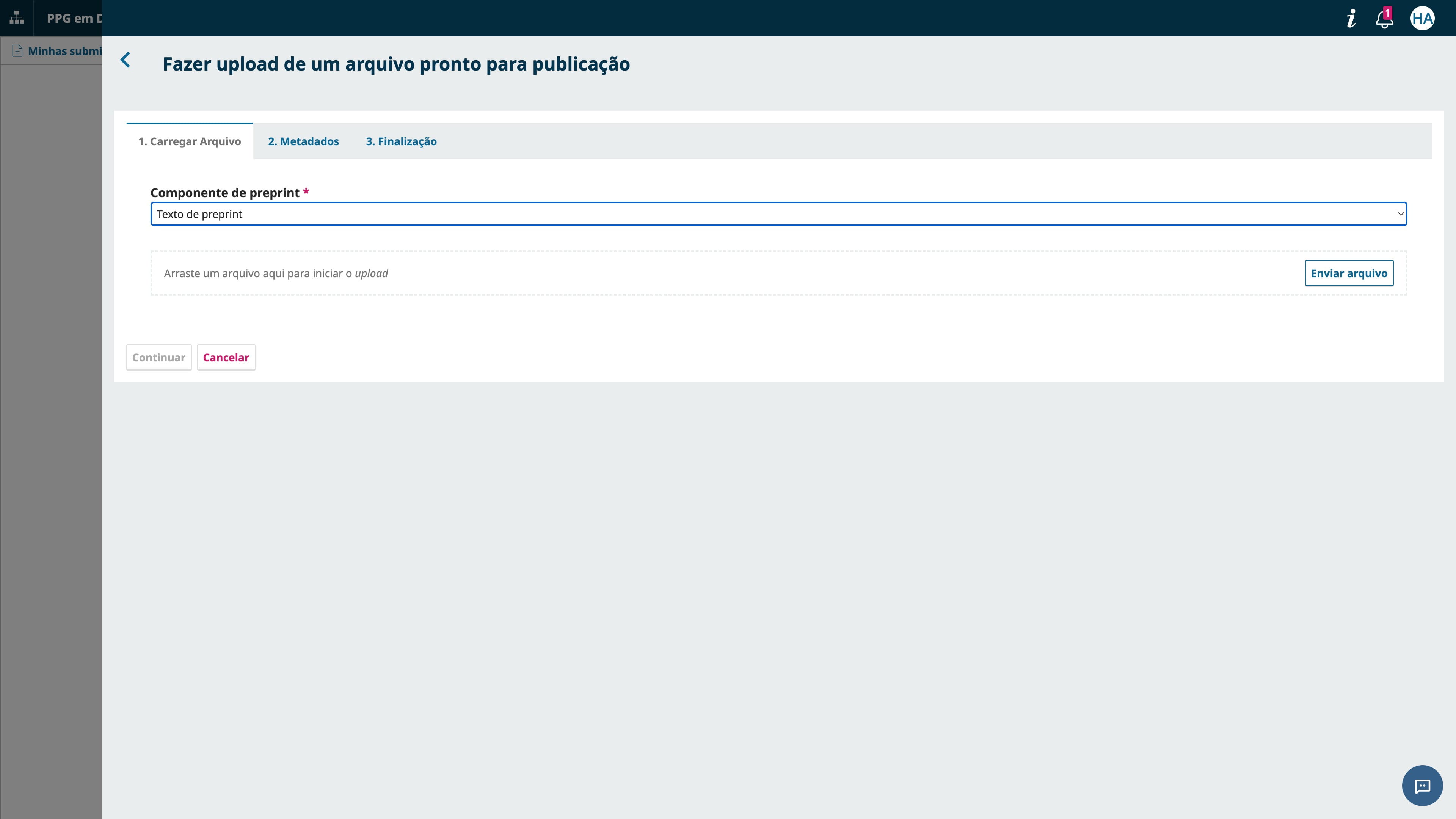The height and width of the screenshot is (819, 1456).
Task: Open the Componente de preprint dropdown
Action: point(778,213)
